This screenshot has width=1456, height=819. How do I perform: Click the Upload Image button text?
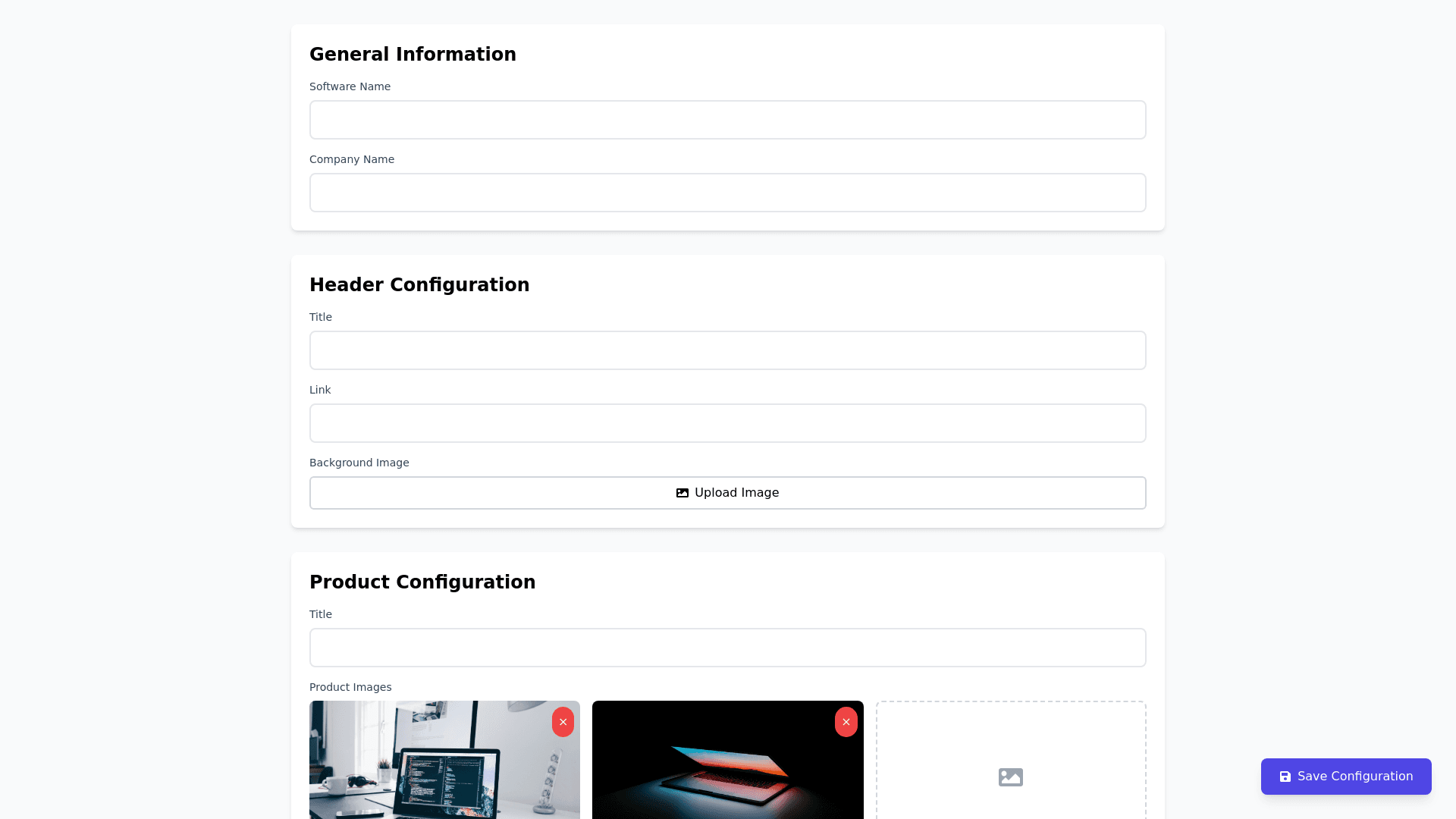point(736,493)
